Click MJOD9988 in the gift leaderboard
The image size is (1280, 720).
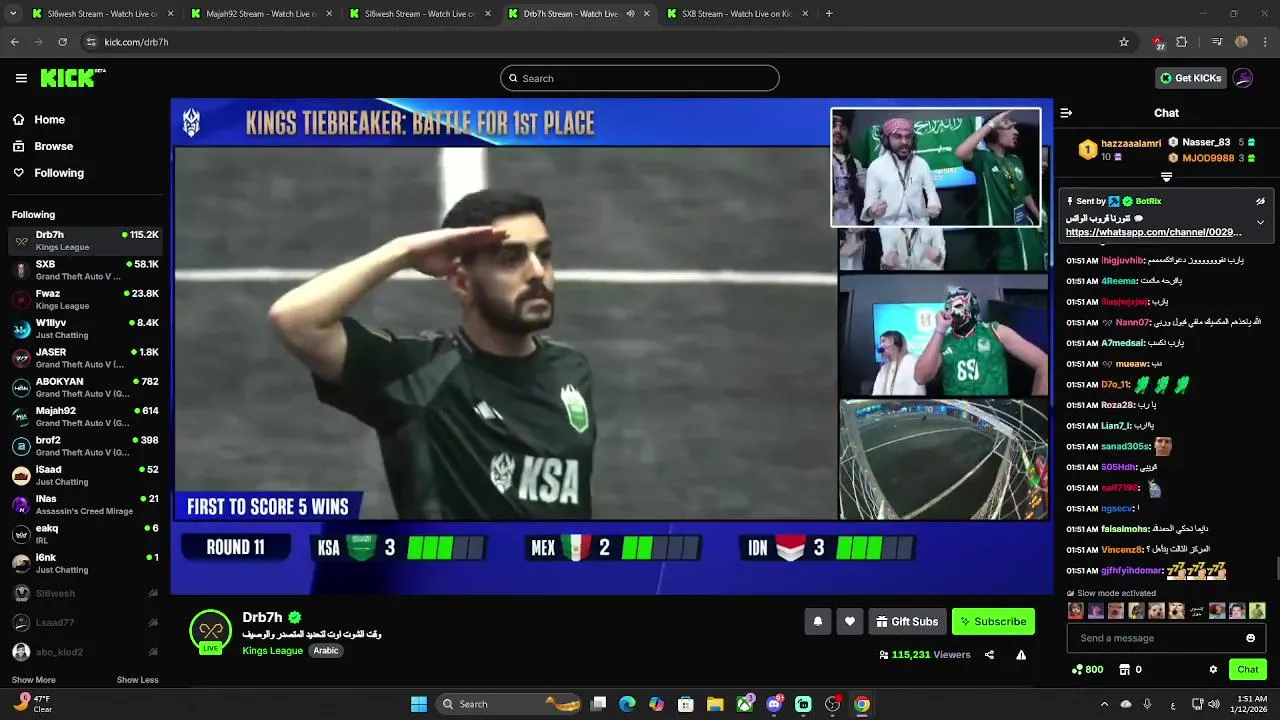1208,158
